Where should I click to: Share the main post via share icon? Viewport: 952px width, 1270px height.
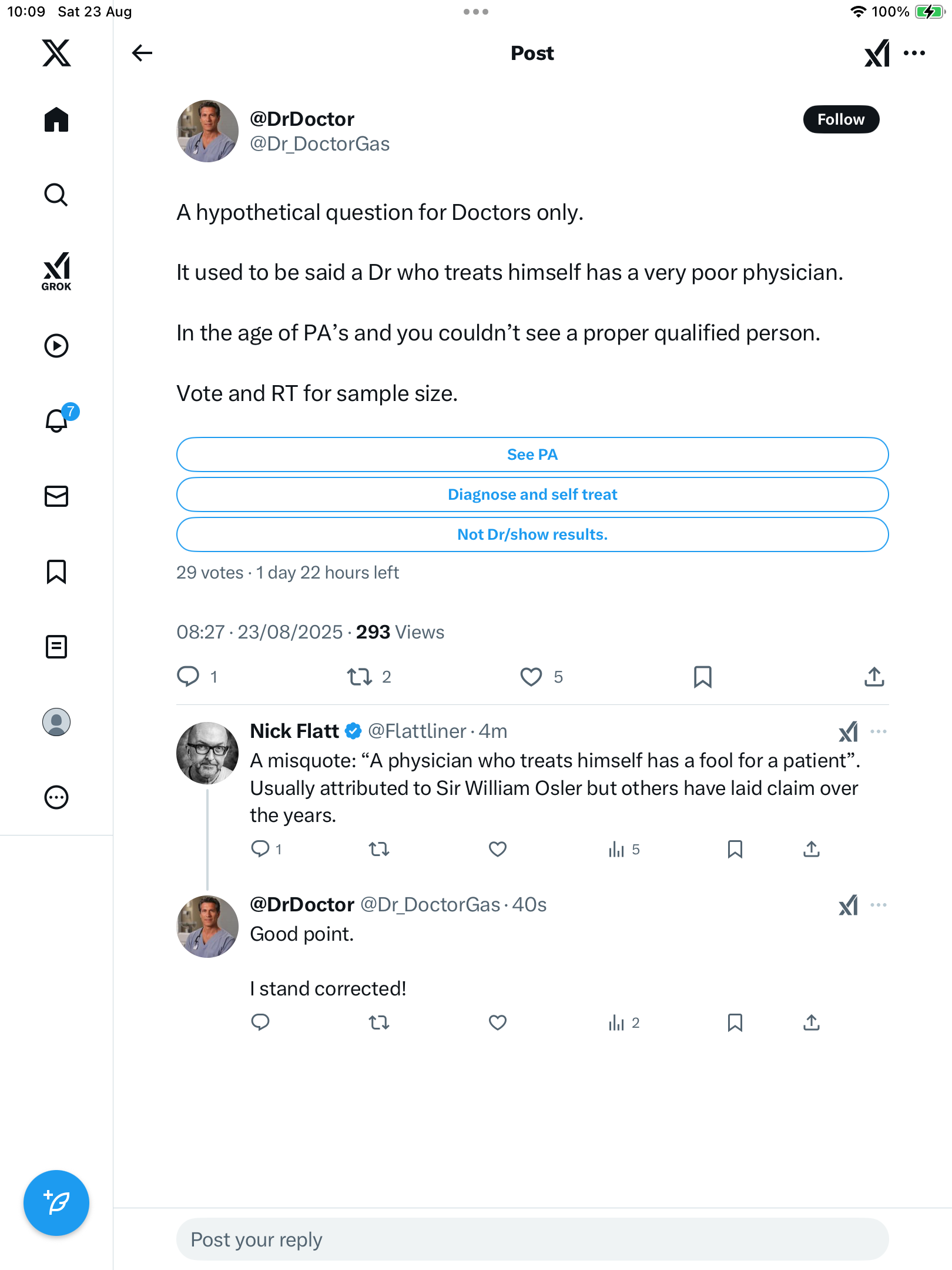click(x=874, y=677)
